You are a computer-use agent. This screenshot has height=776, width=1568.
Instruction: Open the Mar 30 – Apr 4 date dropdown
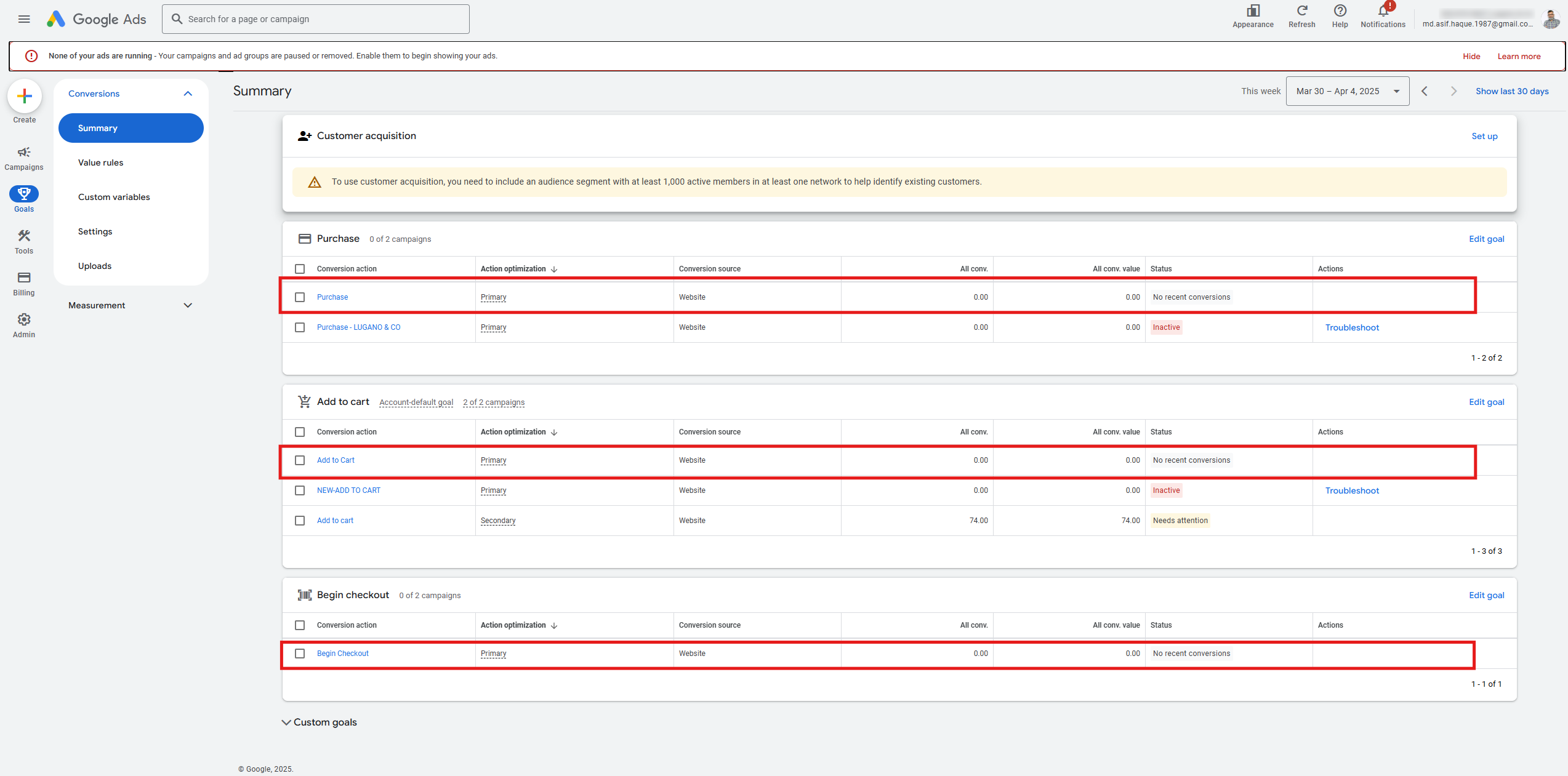[x=1347, y=91]
